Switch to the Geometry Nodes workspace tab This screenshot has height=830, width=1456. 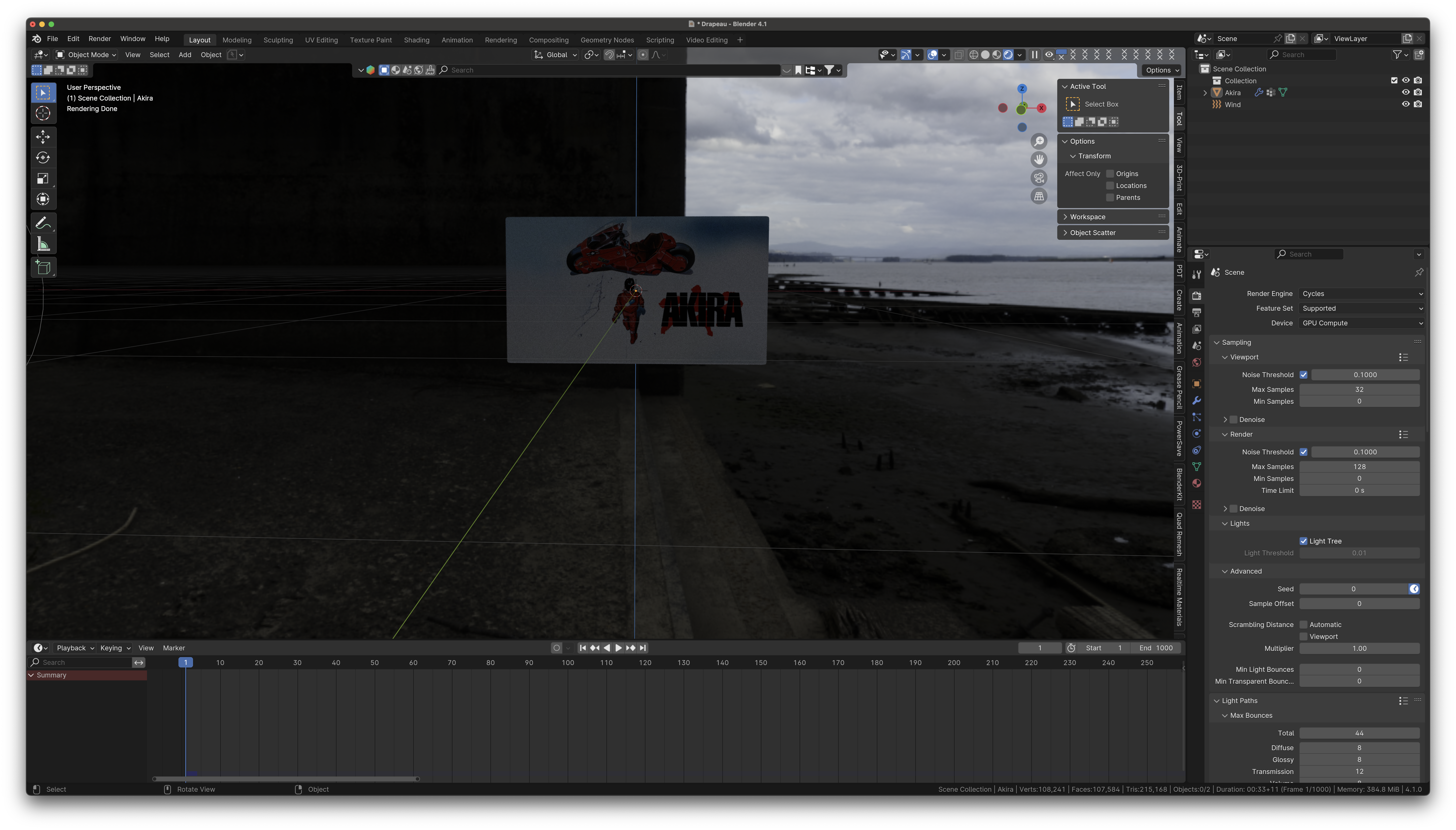(607, 40)
